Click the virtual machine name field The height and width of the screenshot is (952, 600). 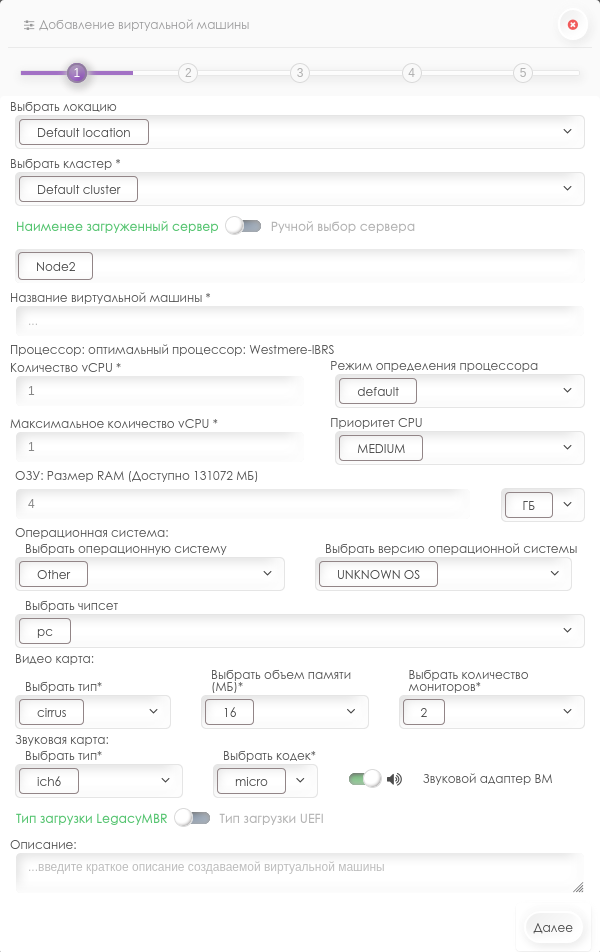[300, 322]
